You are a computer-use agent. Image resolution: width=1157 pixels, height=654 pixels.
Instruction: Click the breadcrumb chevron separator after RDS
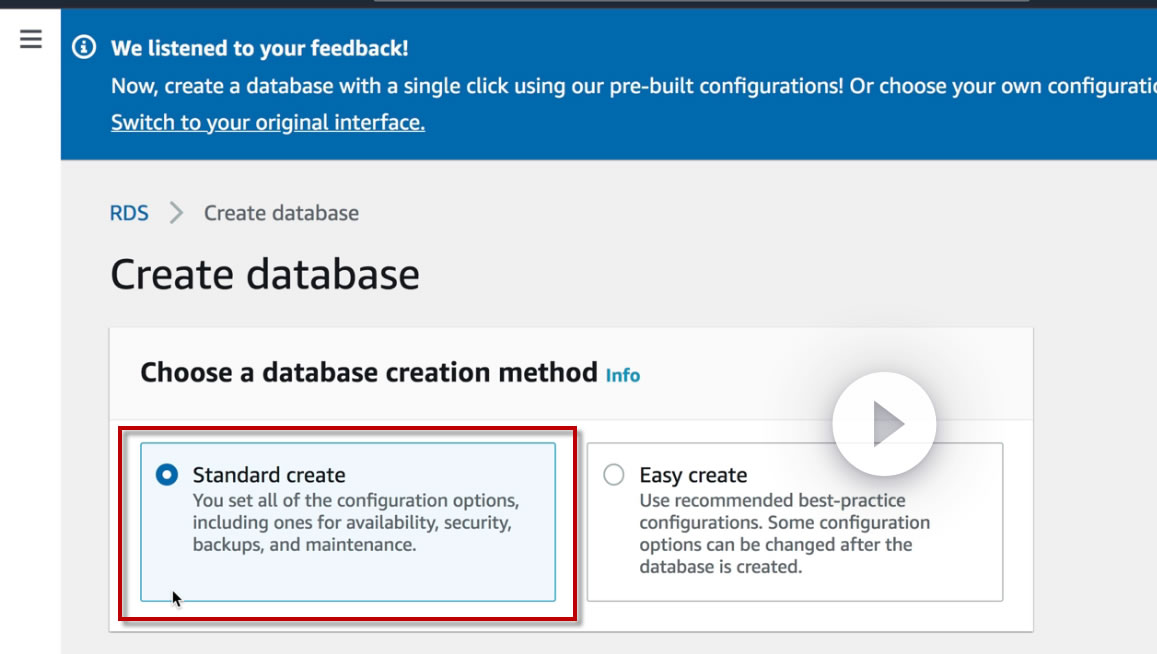click(x=176, y=213)
